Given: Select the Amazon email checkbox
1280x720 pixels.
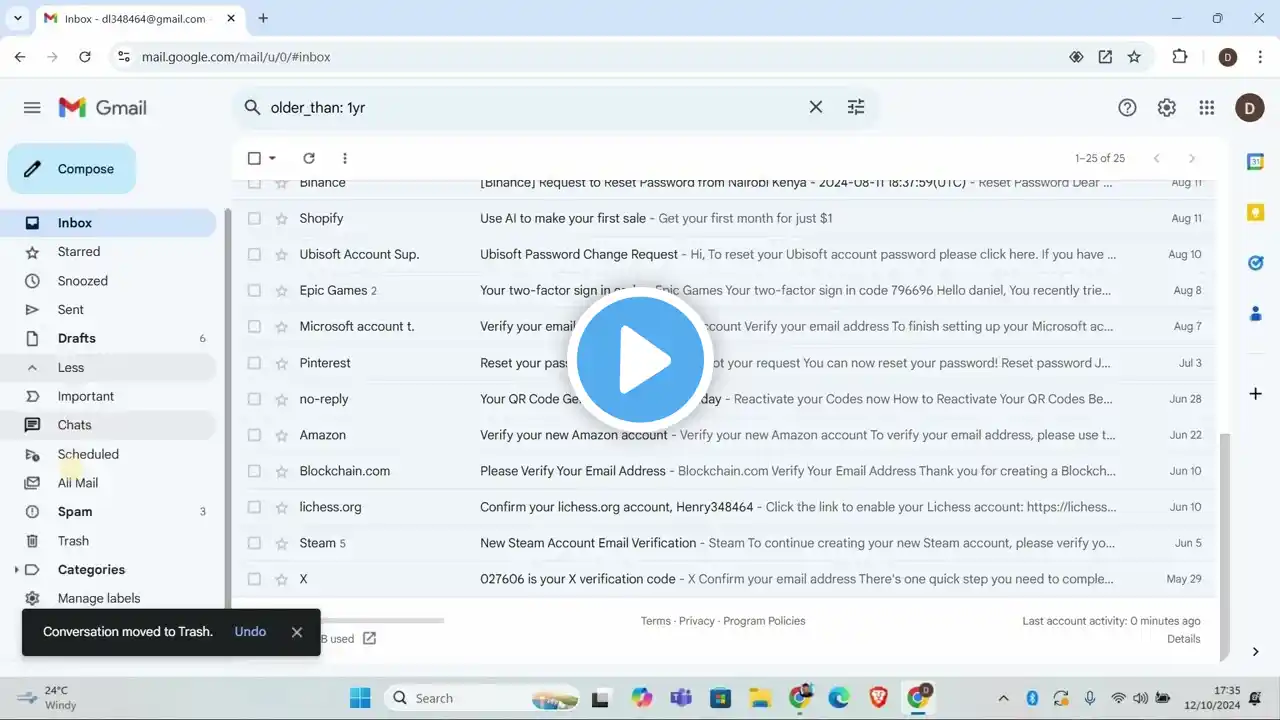Looking at the screenshot, I should 254,435.
